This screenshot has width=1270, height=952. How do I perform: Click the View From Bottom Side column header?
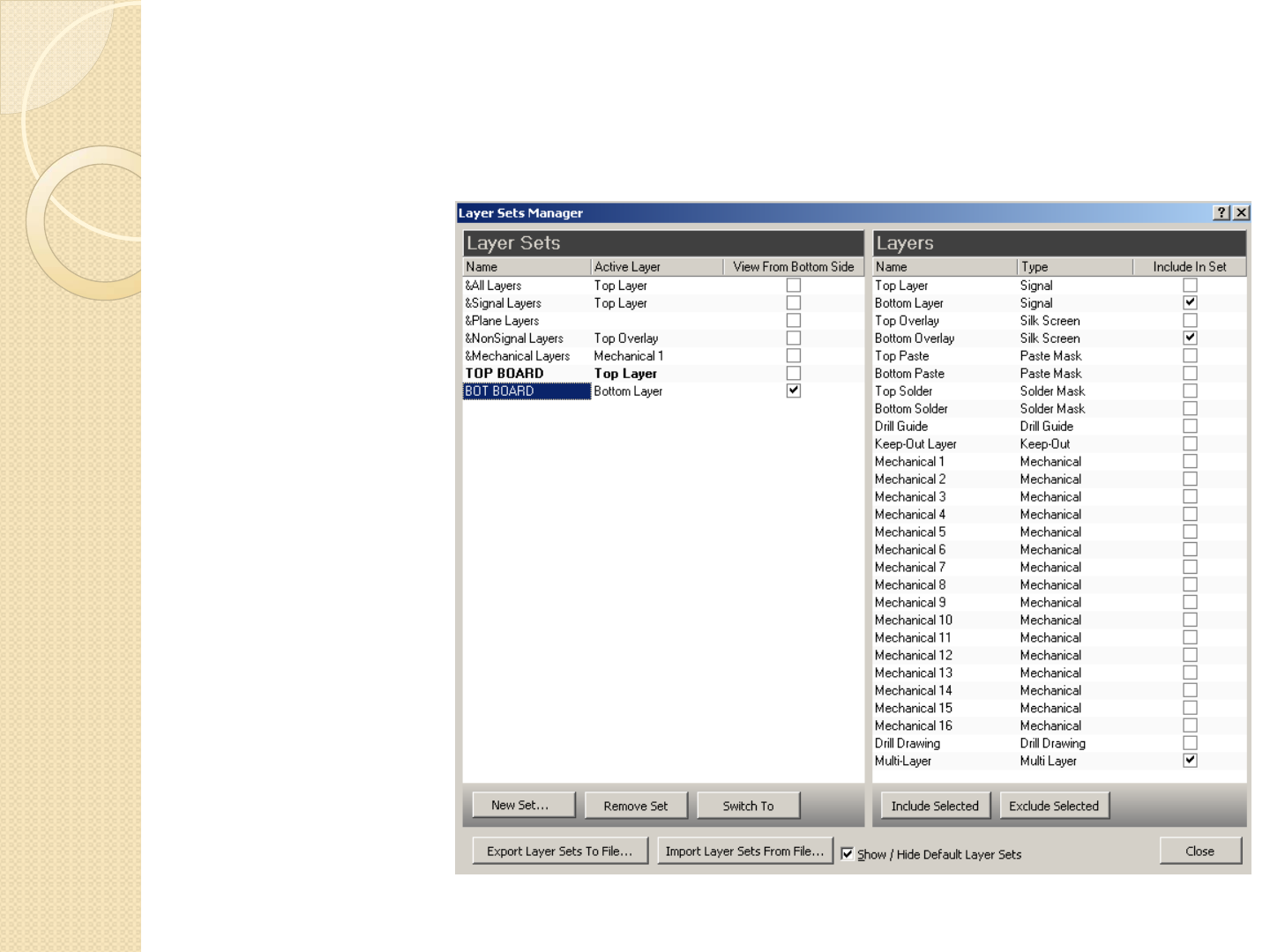(794, 267)
